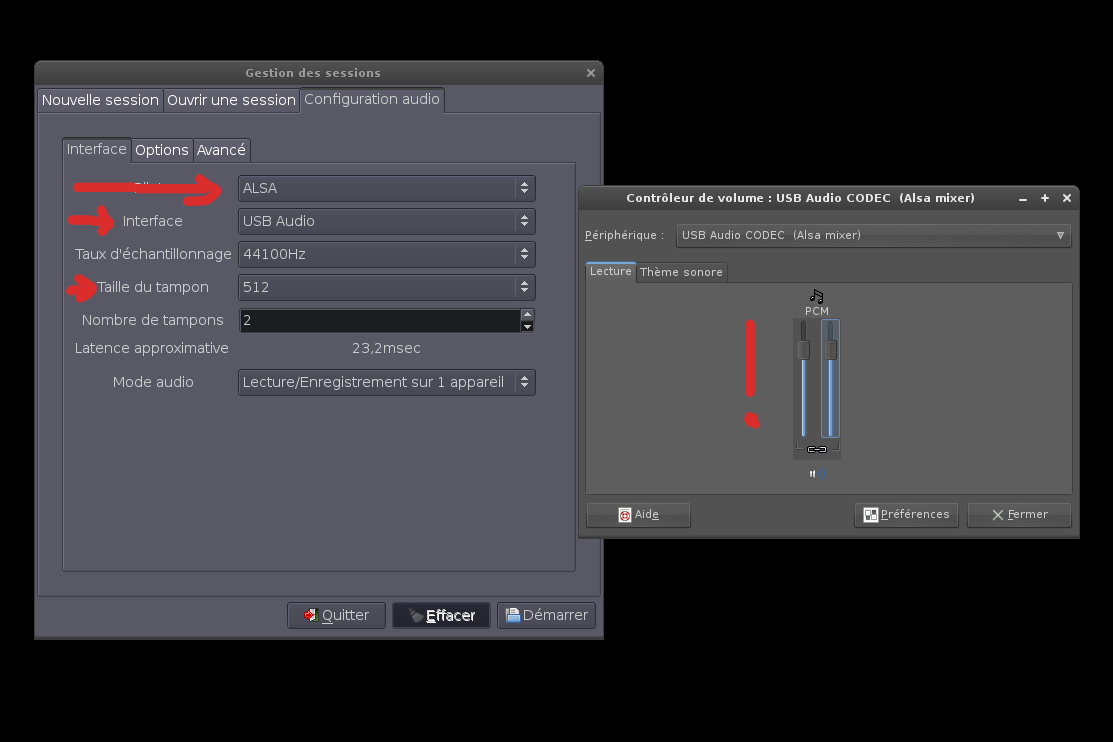This screenshot has height=742, width=1113.
Task: Select the Lecture tab in volume controller
Action: pyautogui.click(x=610, y=271)
